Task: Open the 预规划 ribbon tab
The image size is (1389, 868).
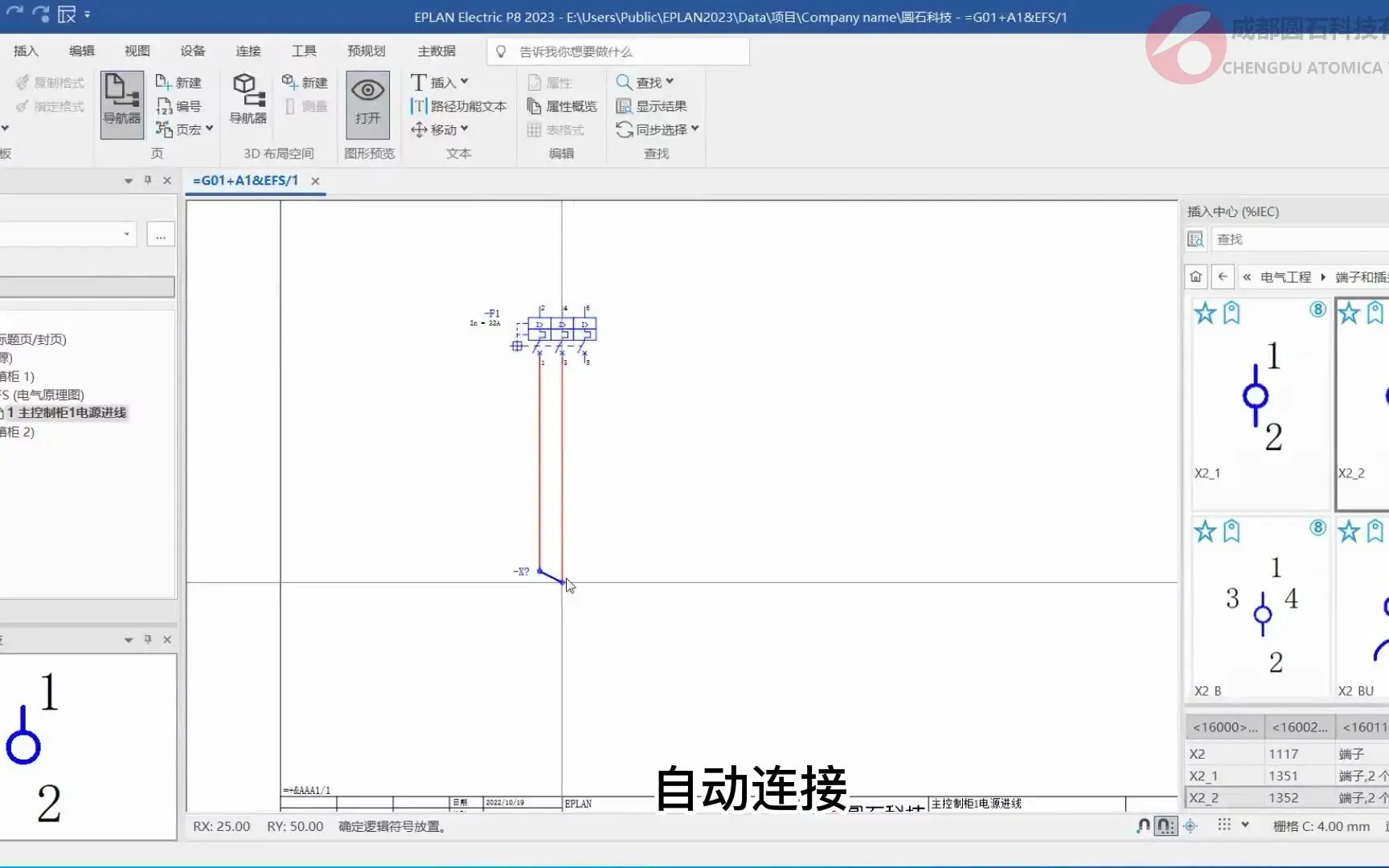Action: [367, 51]
